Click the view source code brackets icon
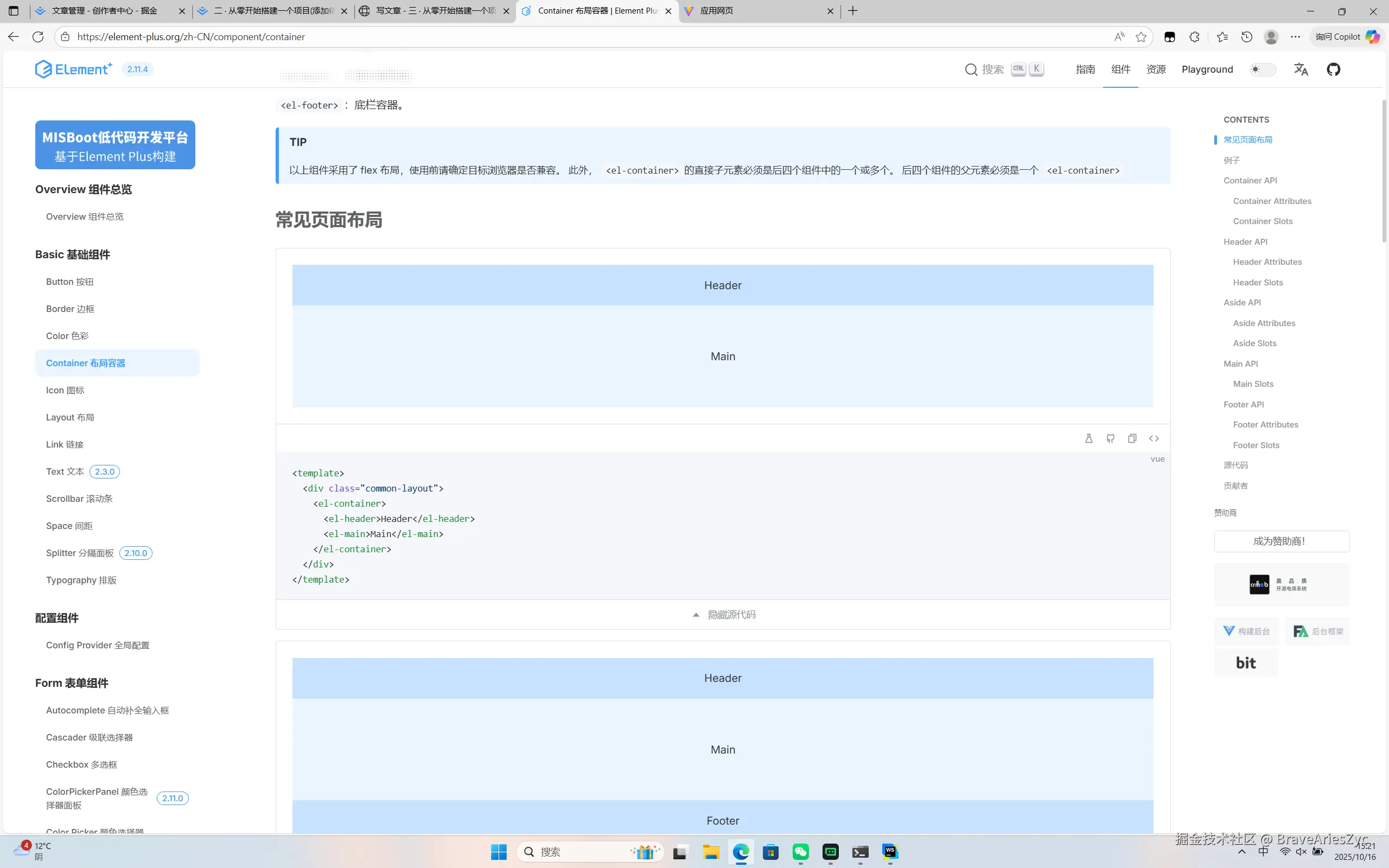This screenshot has width=1389, height=868. point(1154,438)
